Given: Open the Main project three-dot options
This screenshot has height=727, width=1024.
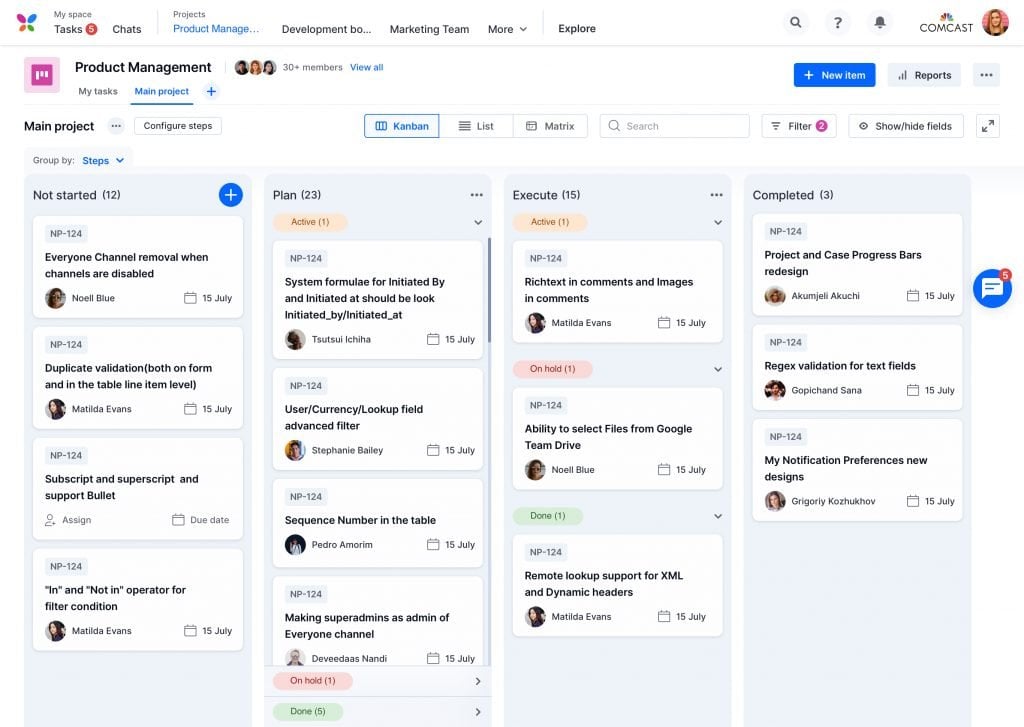Looking at the screenshot, I should tap(116, 126).
